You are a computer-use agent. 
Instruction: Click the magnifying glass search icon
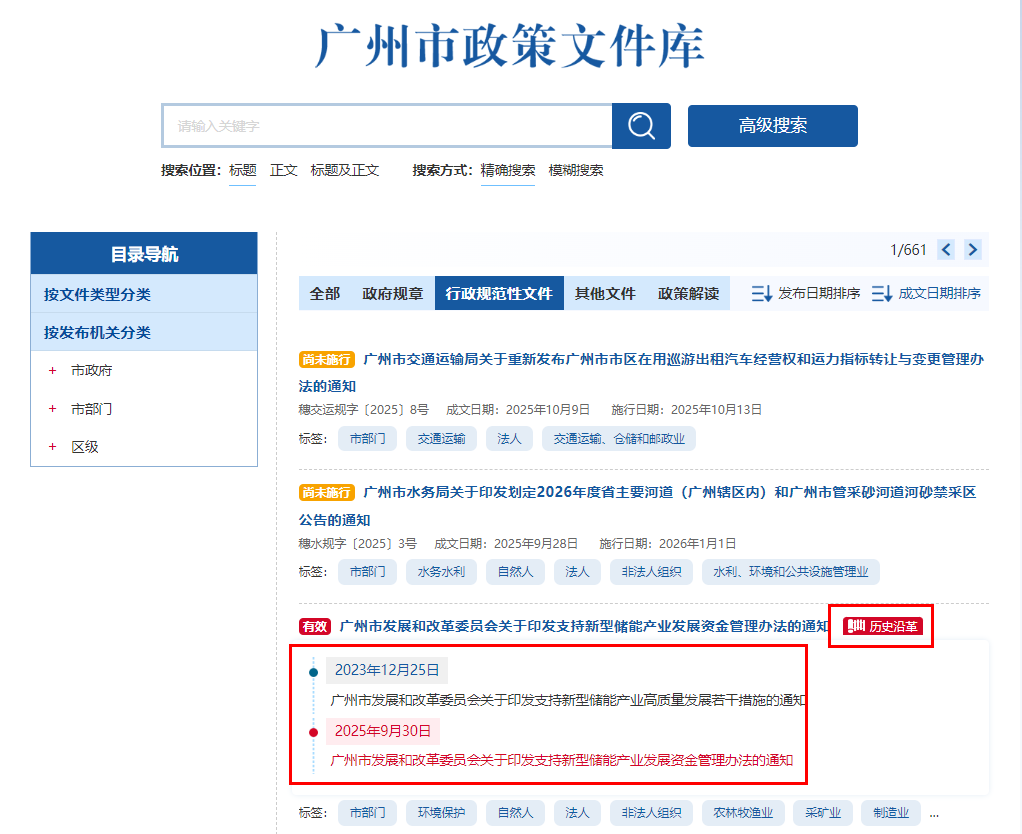coord(640,125)
